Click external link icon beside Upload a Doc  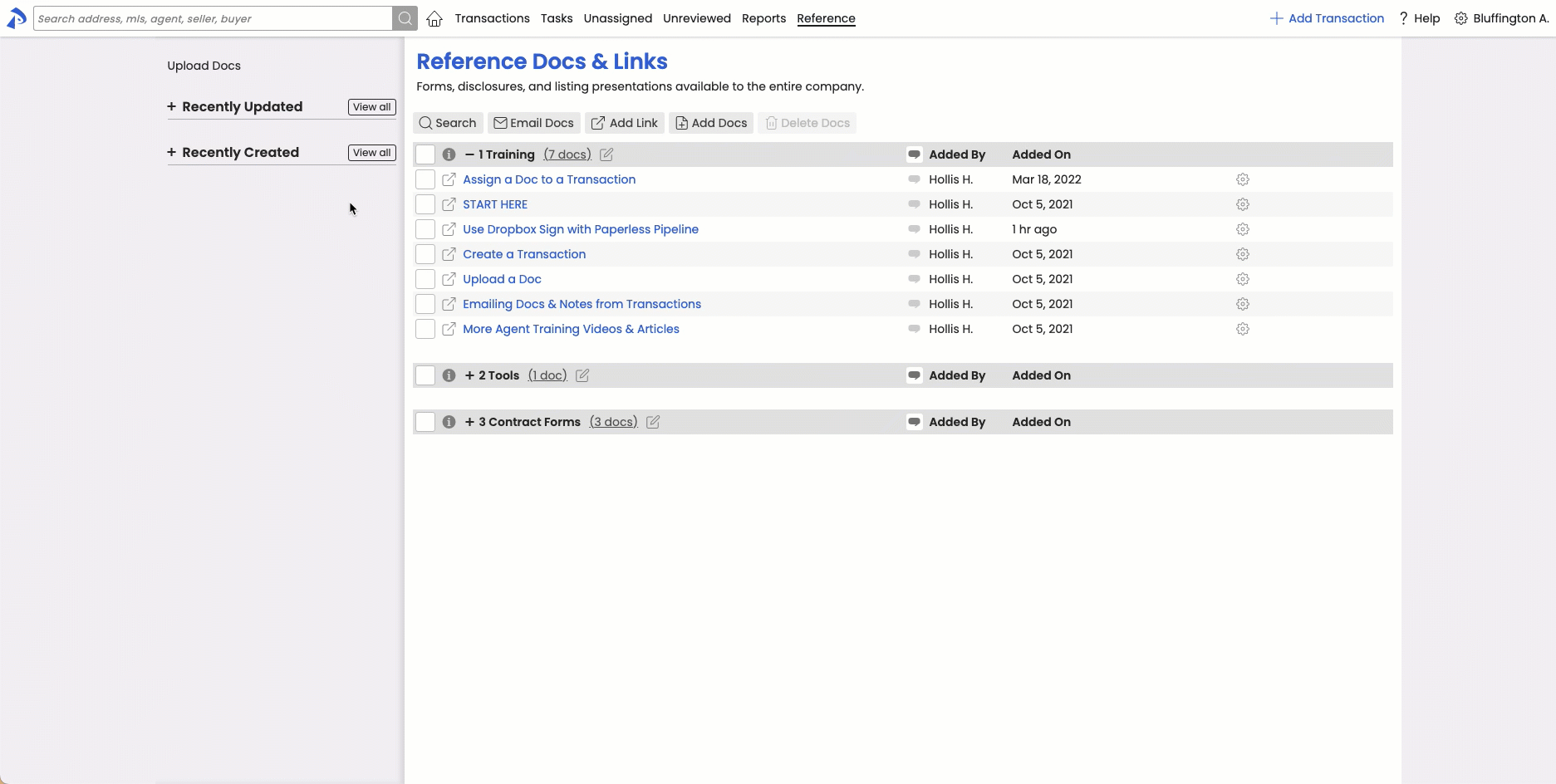[x=449, y=279]
